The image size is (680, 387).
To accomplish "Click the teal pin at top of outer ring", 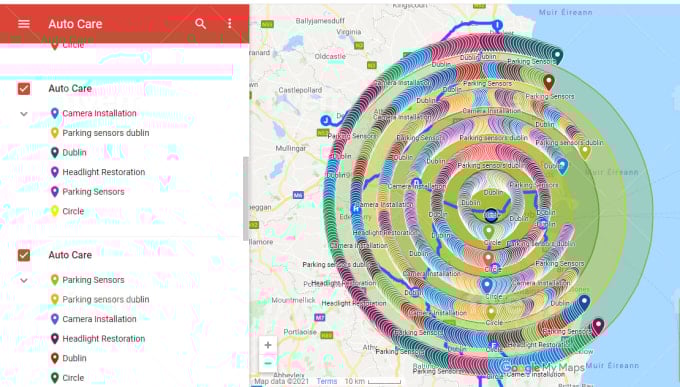I will (x=557, y=56).
